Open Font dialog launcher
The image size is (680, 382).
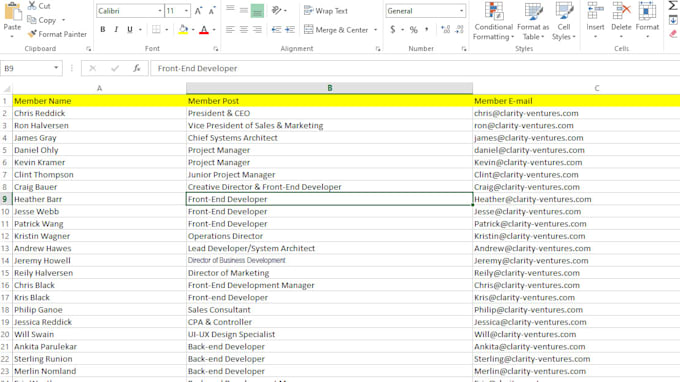[216, 49]
